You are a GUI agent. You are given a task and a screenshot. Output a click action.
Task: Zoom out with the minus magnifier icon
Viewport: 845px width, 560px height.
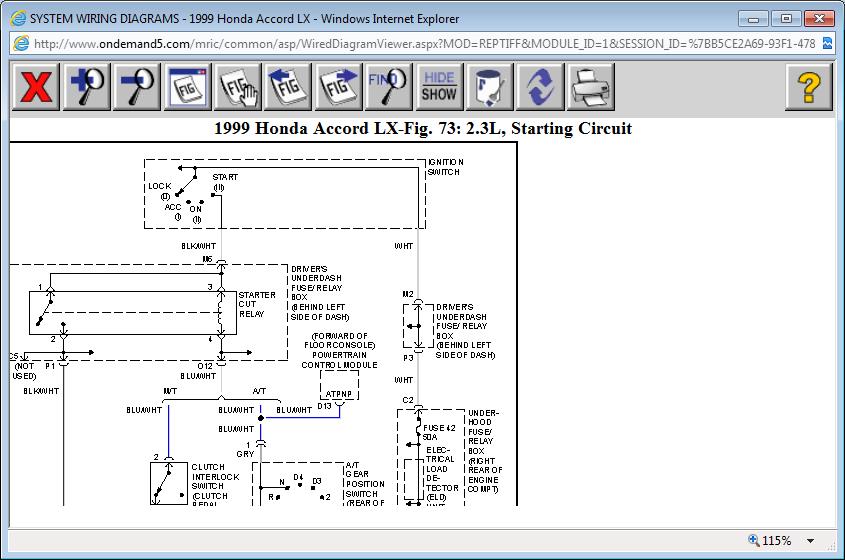click(x=136, y=87)
